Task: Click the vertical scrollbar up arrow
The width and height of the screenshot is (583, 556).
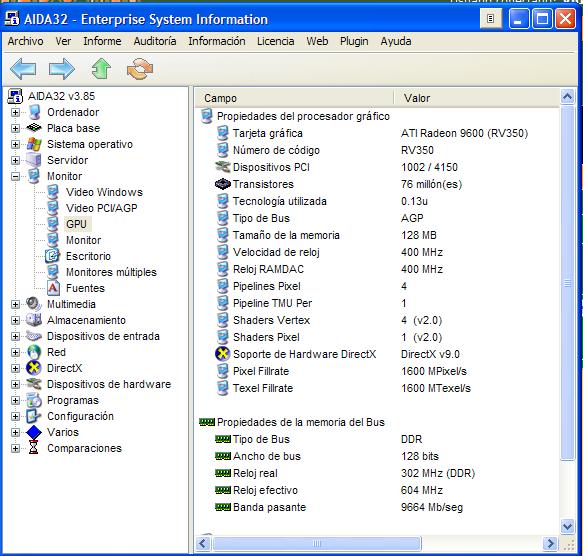Action: (x=568, y=97)
